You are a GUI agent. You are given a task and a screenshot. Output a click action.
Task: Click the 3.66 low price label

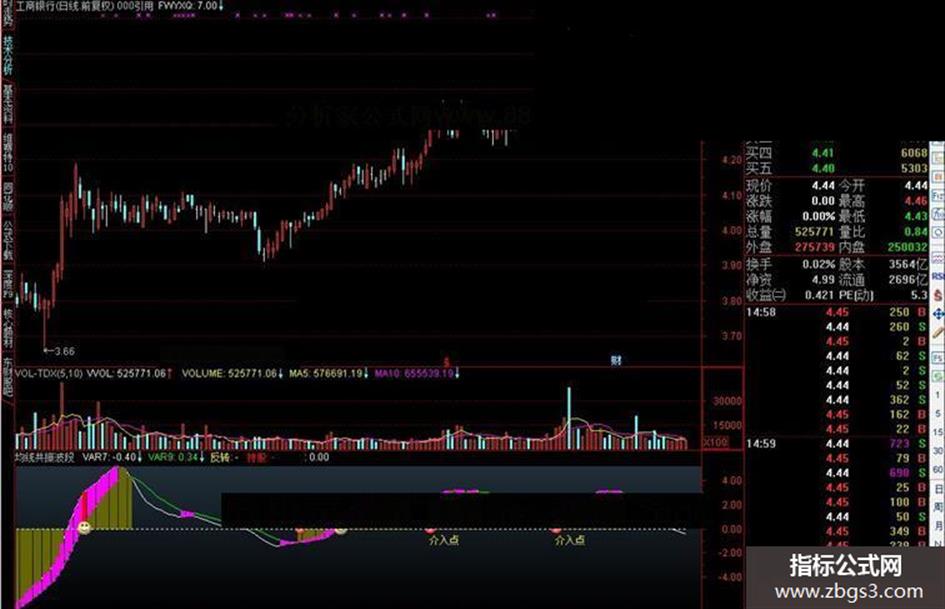63,351
